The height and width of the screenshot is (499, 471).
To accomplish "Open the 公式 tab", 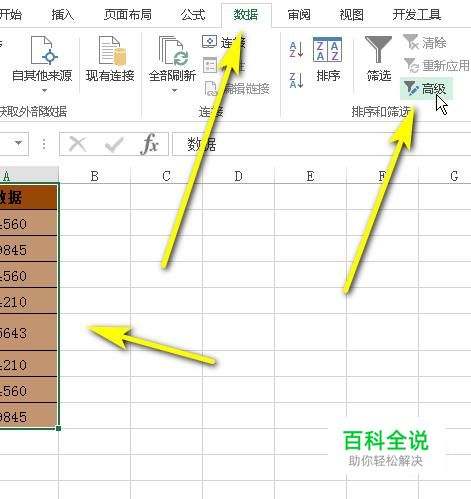I will [x=193, y=15].
